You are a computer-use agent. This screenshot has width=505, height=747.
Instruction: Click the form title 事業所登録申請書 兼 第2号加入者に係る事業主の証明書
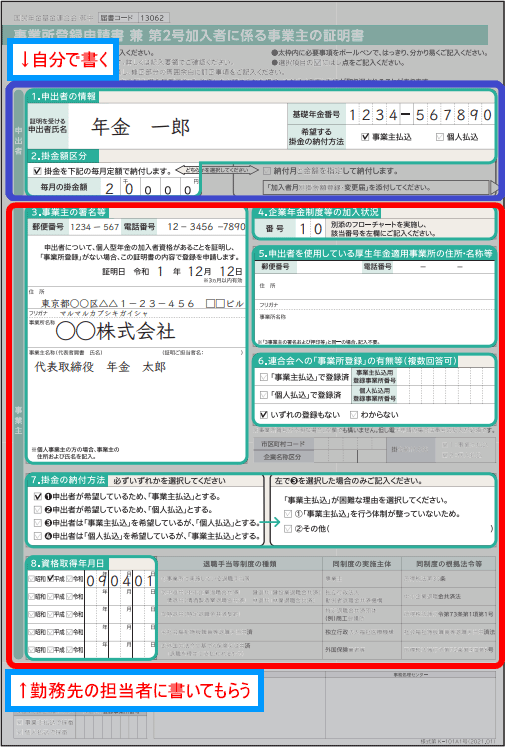point(190,35)
